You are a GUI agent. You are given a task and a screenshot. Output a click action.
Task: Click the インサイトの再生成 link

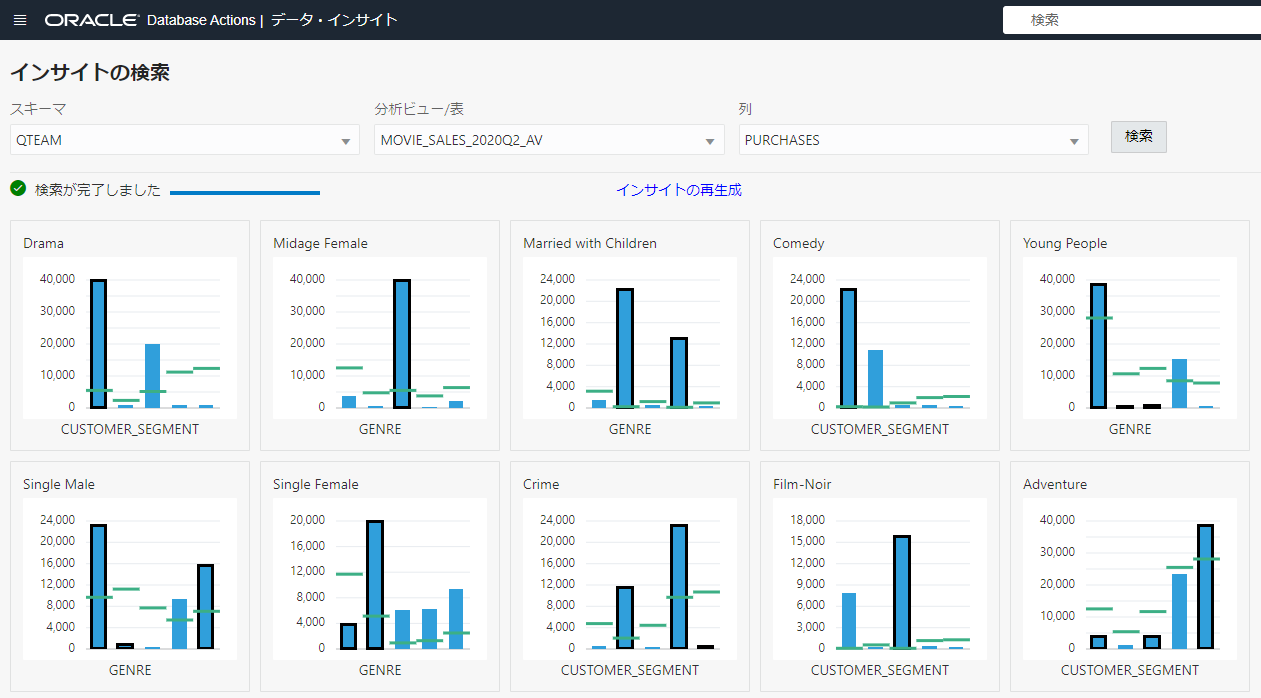pos(678,190)
